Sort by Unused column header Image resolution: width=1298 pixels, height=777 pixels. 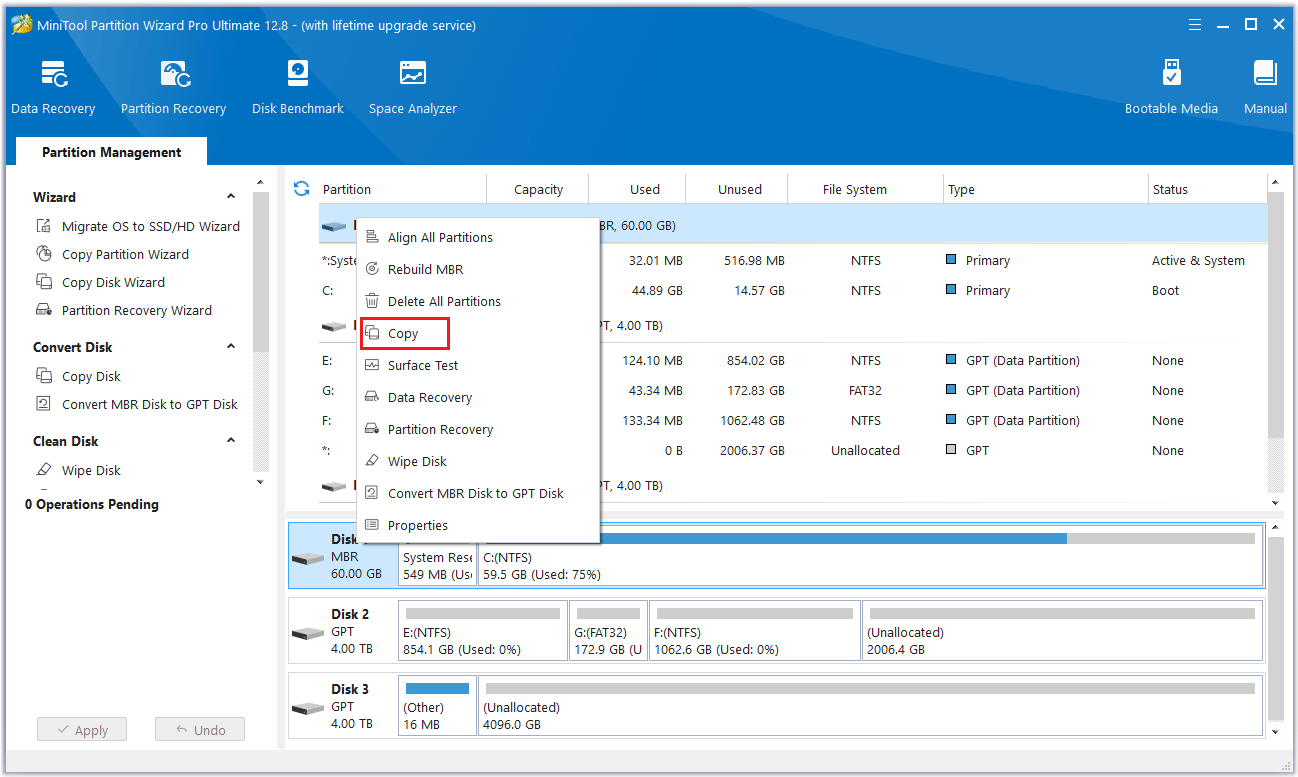point(739,189)
